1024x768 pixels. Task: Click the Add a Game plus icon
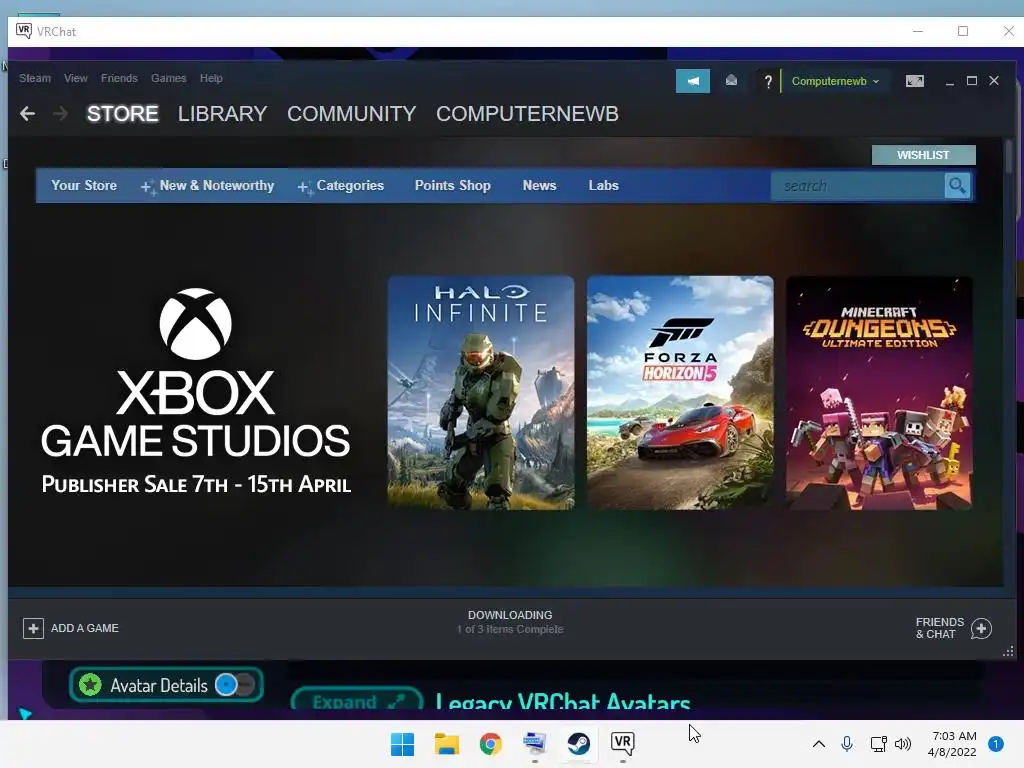[33, 628]
